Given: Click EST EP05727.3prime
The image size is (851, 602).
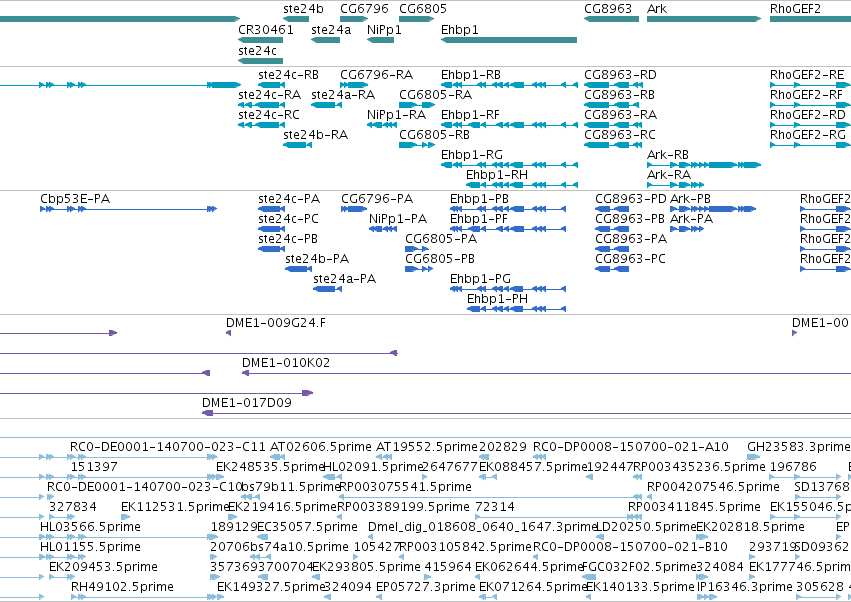Looking at the screenshot, I should click(426, 587).
